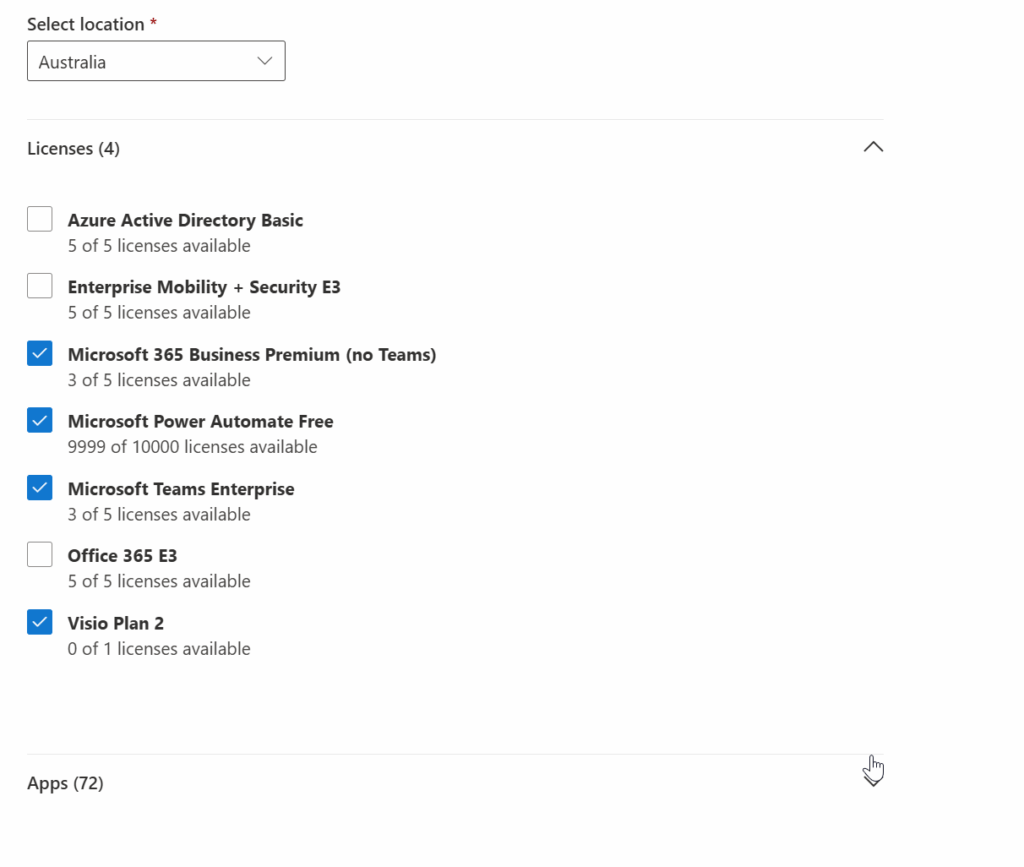
Task: Check the Azure Active Directory Basic checkbox
Action: (x=40, y=219)
